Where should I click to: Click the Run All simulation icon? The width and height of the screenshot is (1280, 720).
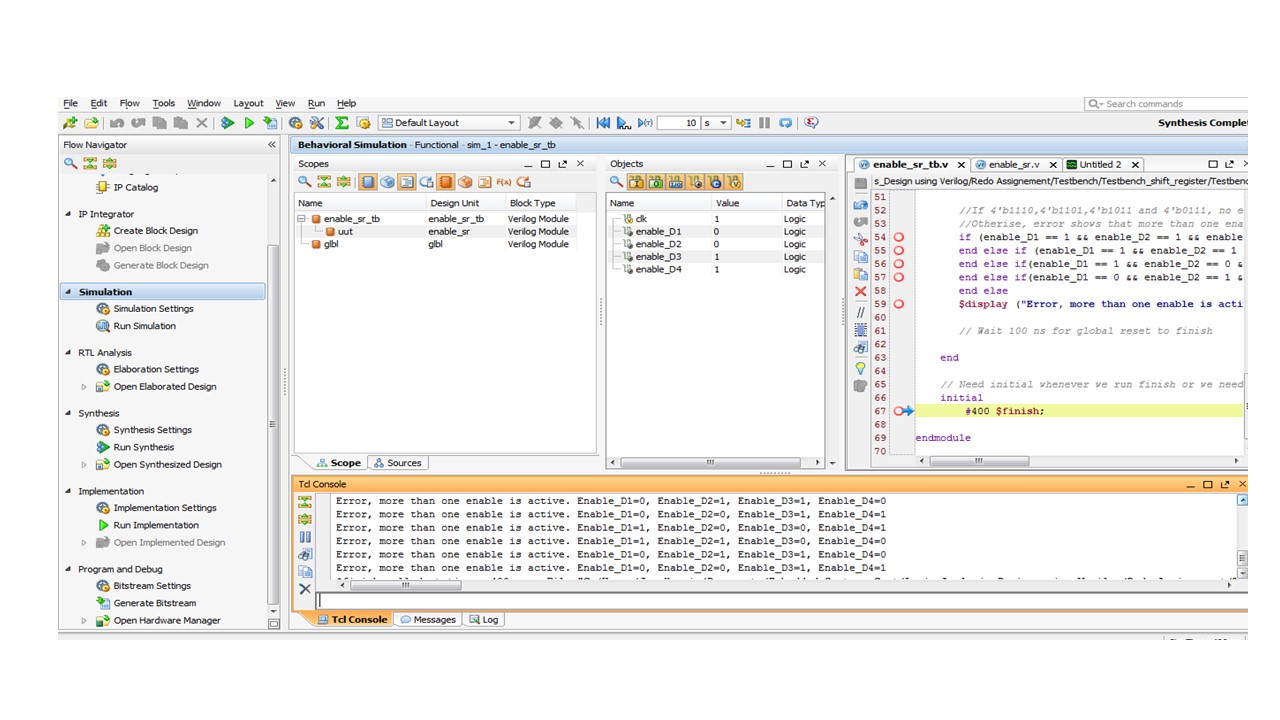coord(624,123)
